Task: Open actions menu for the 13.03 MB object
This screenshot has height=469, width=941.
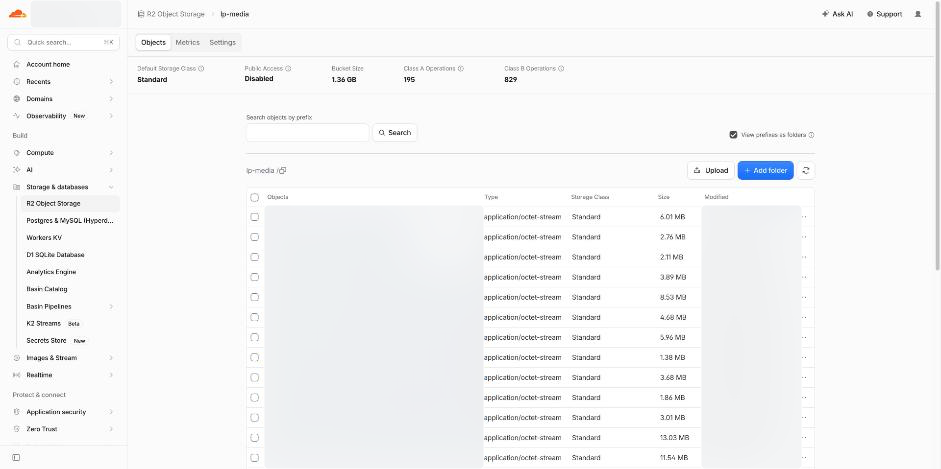Action: pyautogui.click(x=804, y=438)
